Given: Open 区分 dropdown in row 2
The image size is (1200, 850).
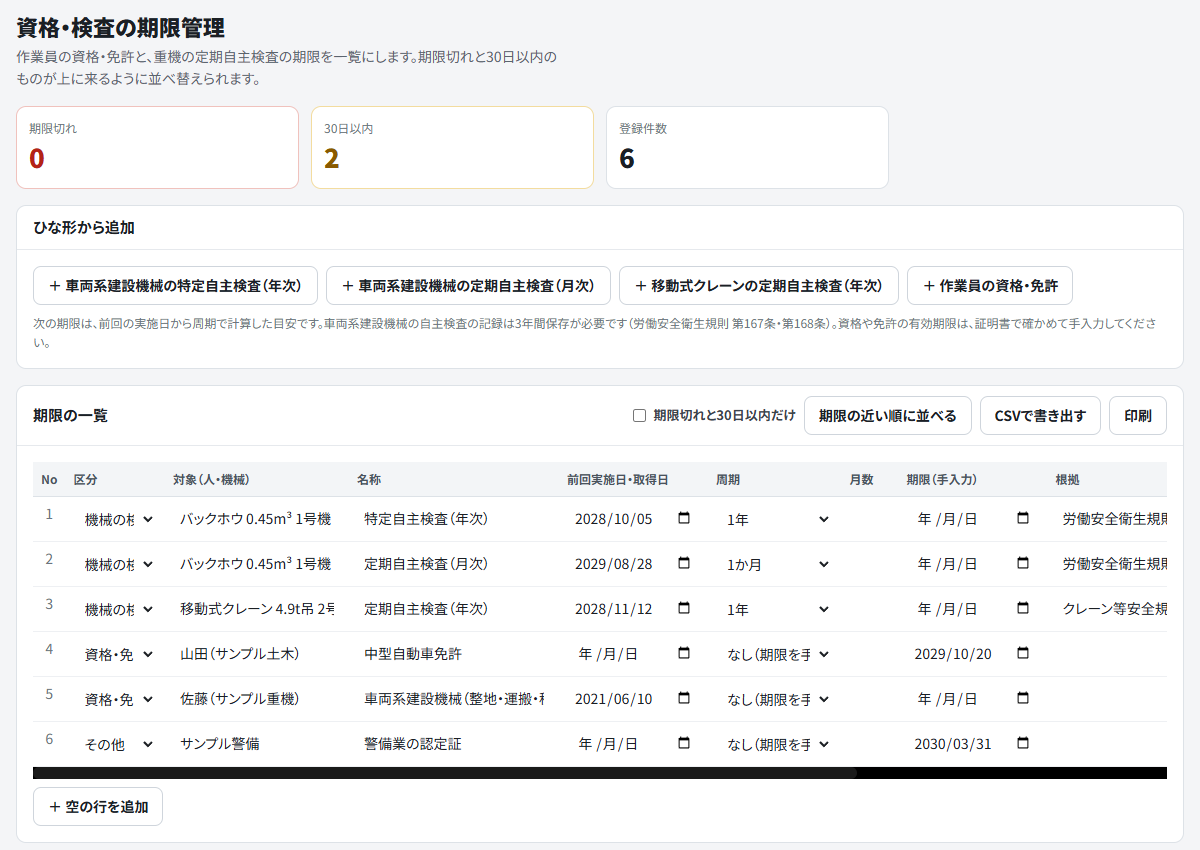Looking at the screenshot, I should [x=119, y=564].
